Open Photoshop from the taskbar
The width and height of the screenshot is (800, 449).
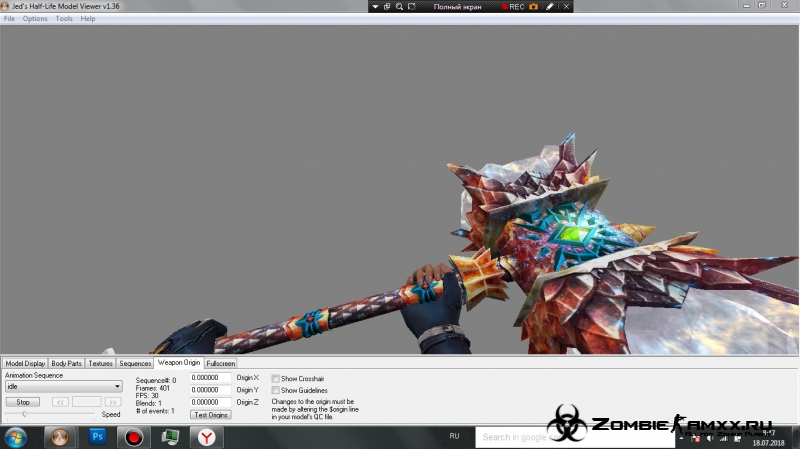[97, 437]
